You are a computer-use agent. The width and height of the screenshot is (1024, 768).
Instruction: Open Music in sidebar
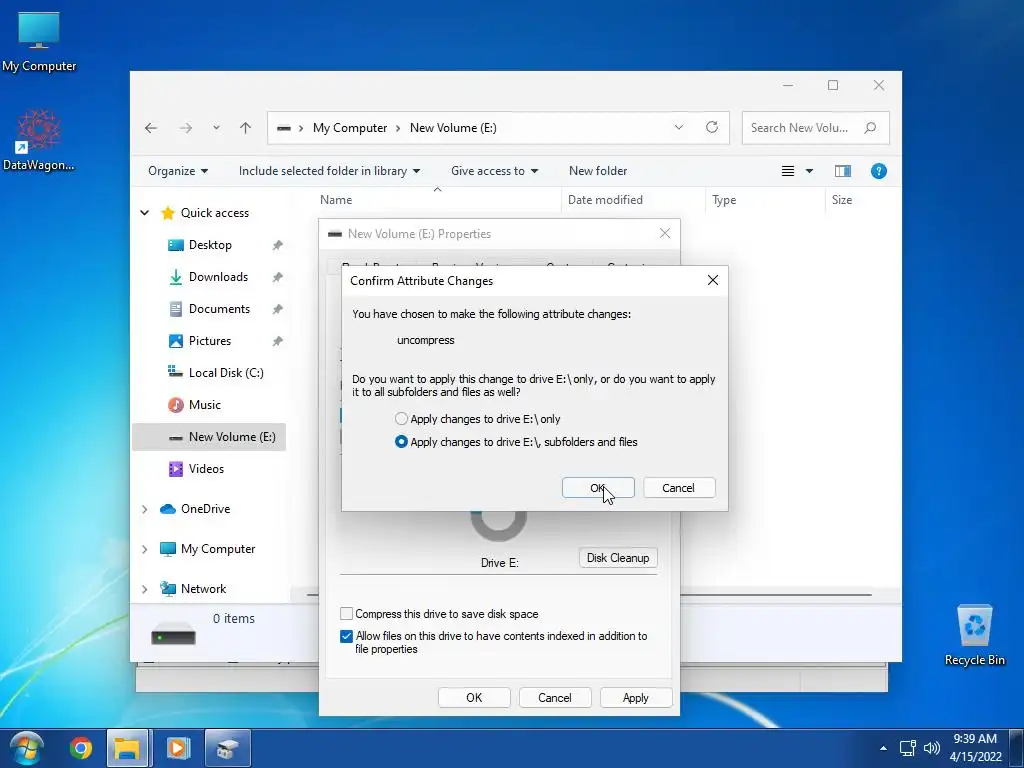pyautogui.click(x=204, y=405)
